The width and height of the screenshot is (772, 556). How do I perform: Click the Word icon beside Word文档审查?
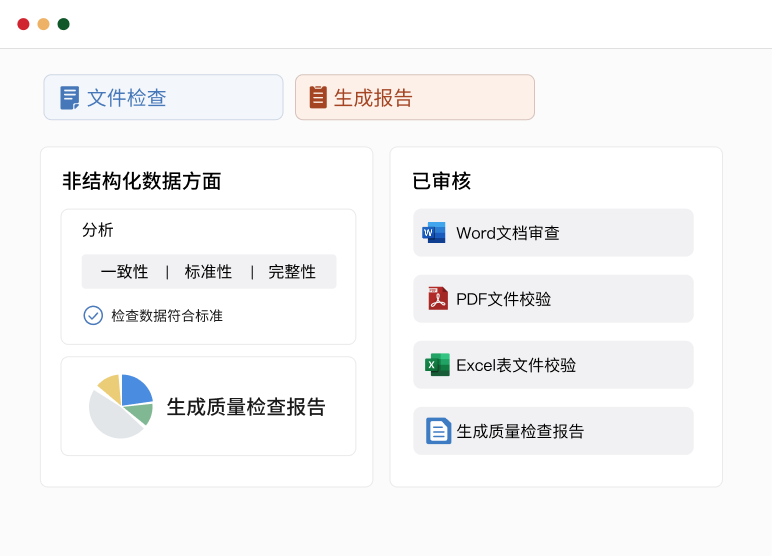click(x=434, y=233)
